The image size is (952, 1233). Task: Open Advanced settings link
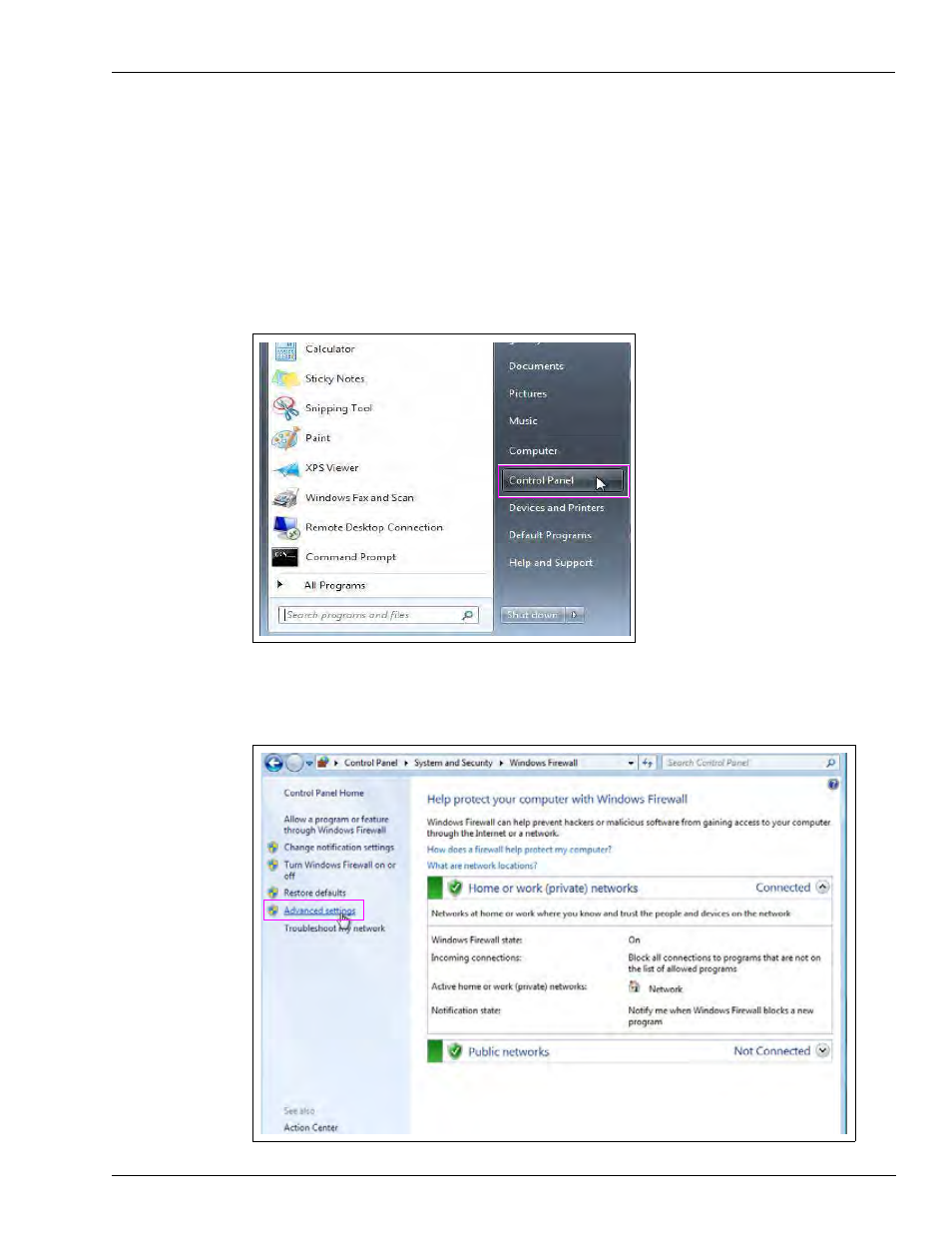pos(319,911)
